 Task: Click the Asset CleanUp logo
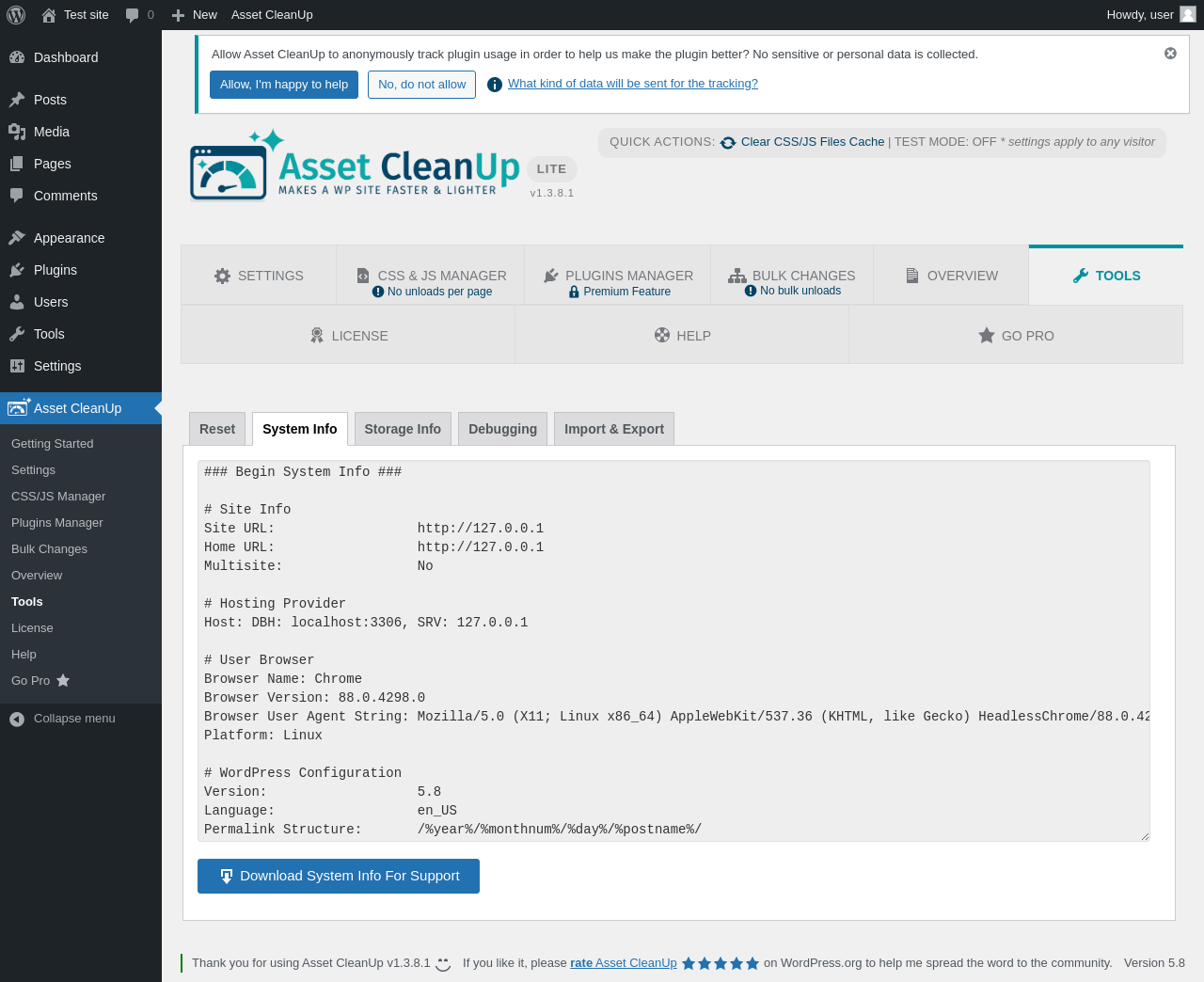point(355,166)
